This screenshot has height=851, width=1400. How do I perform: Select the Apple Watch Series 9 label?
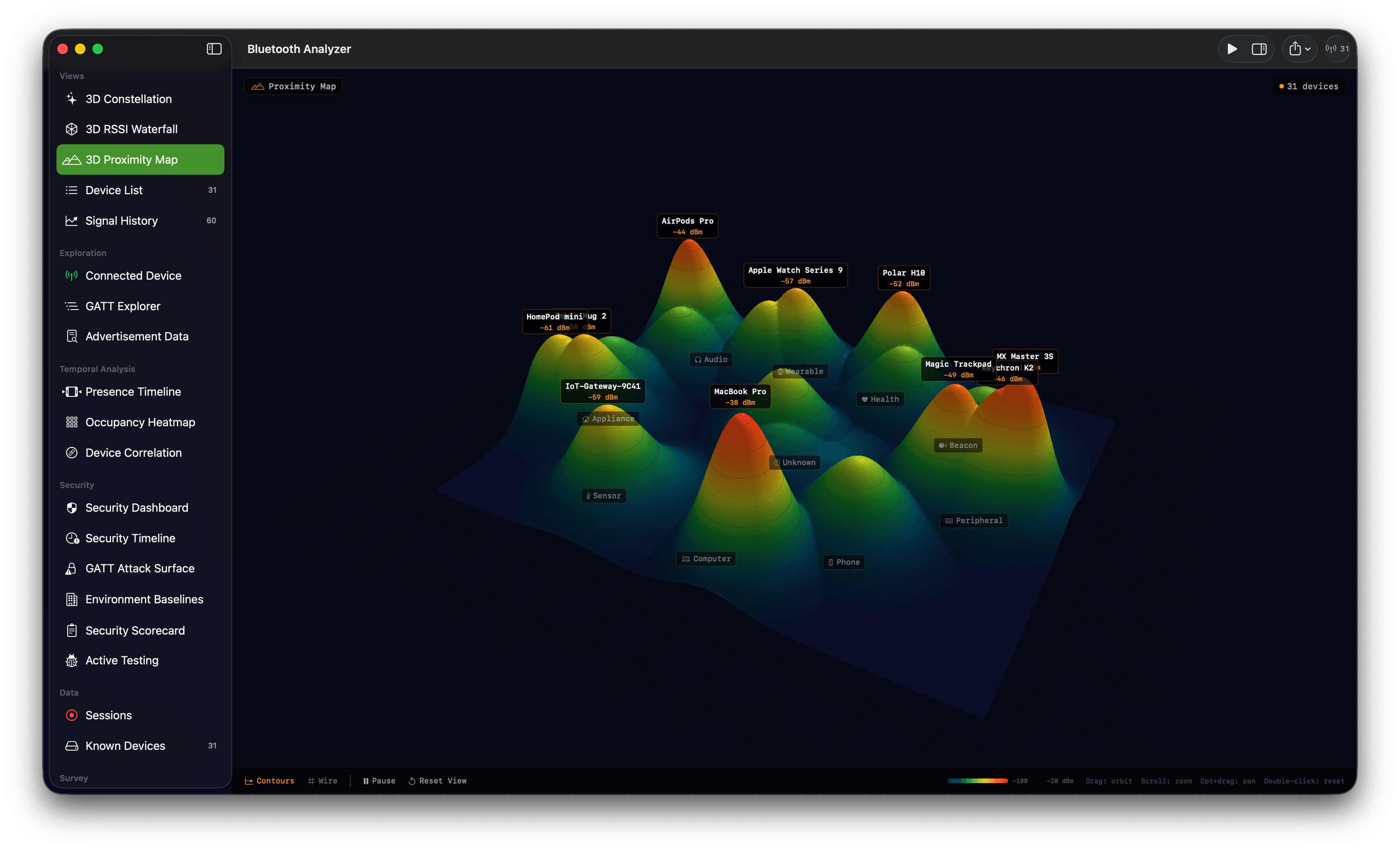(795, 275)
